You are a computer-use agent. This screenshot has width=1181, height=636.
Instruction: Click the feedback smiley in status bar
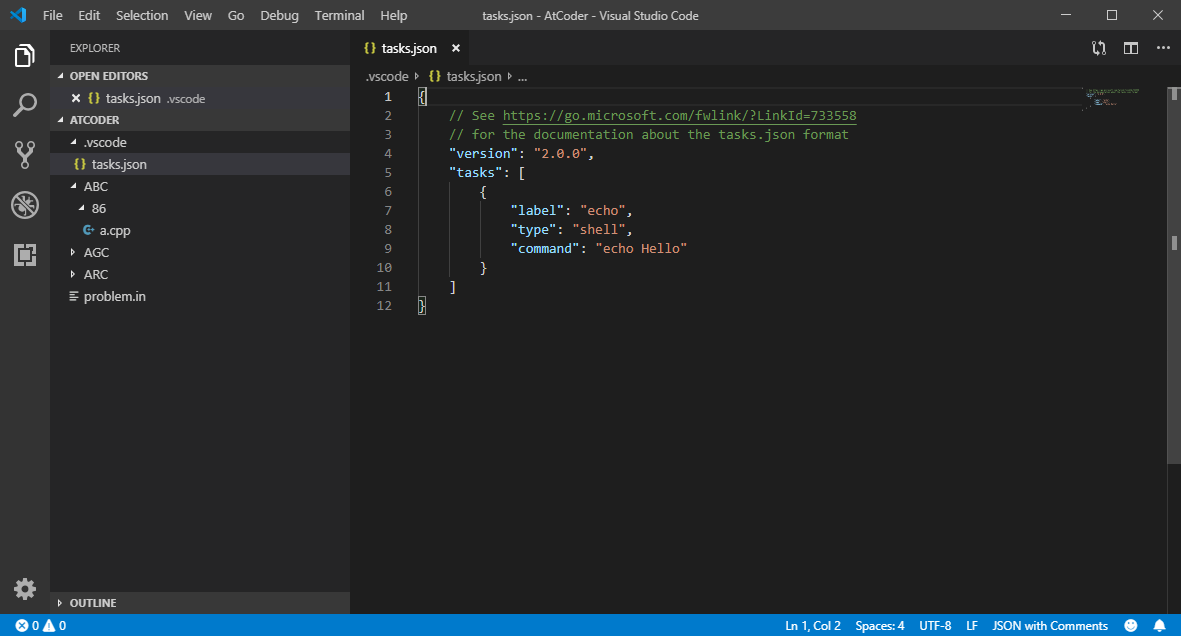(x=1131, y=626)
